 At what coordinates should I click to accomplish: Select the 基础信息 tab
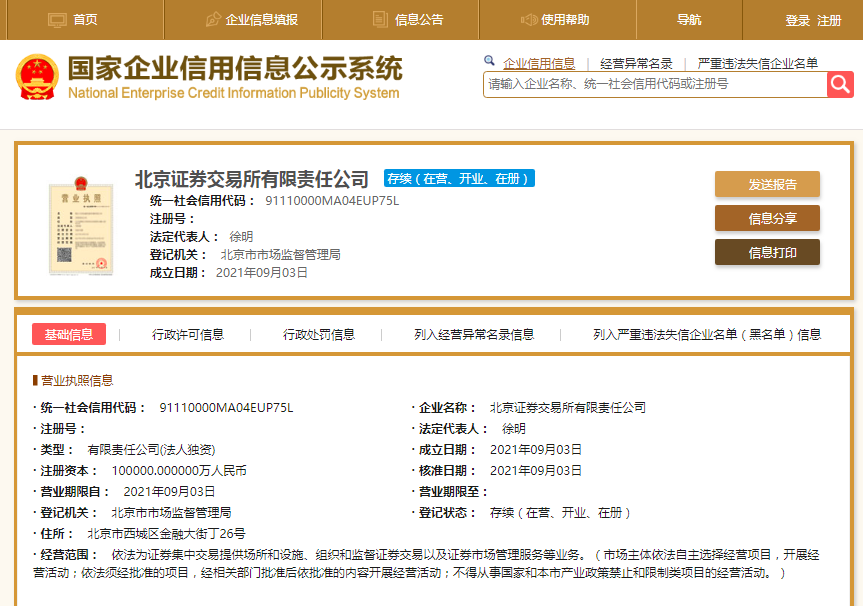(69, 334)
